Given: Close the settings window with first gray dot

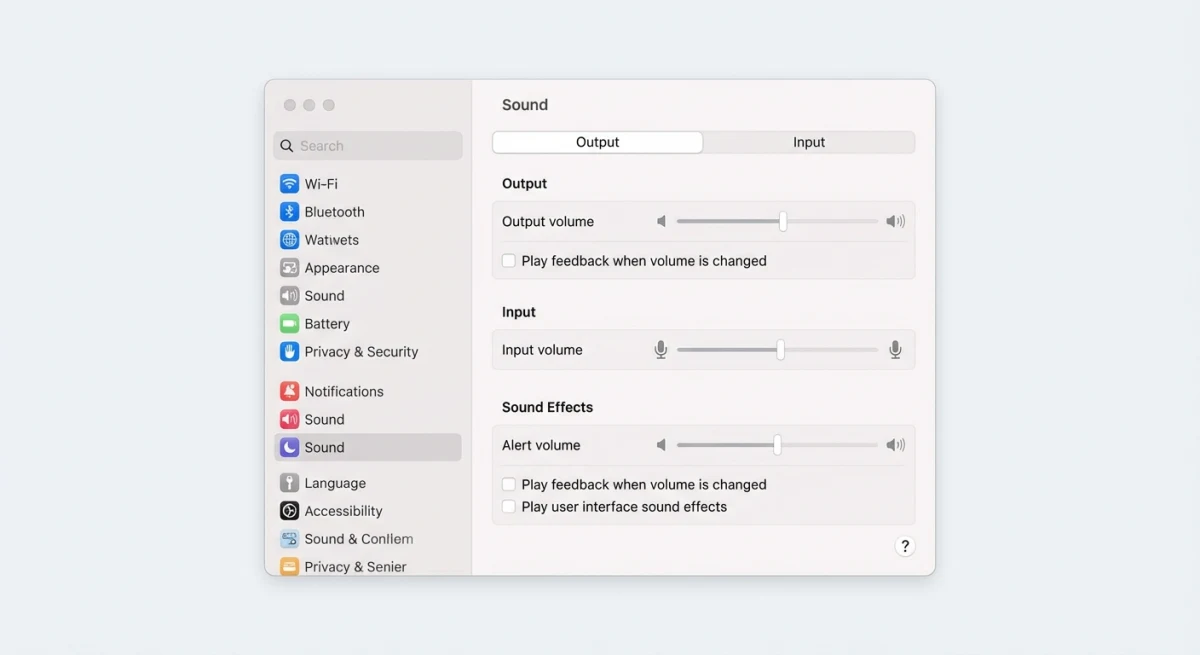Looking at the screenshot, I should [290, 105].
